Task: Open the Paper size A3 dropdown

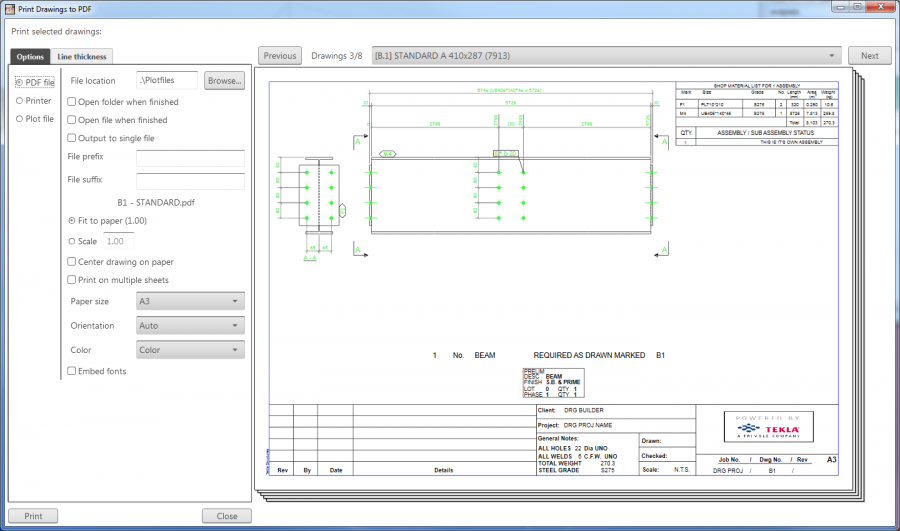Action: point(190,301)
